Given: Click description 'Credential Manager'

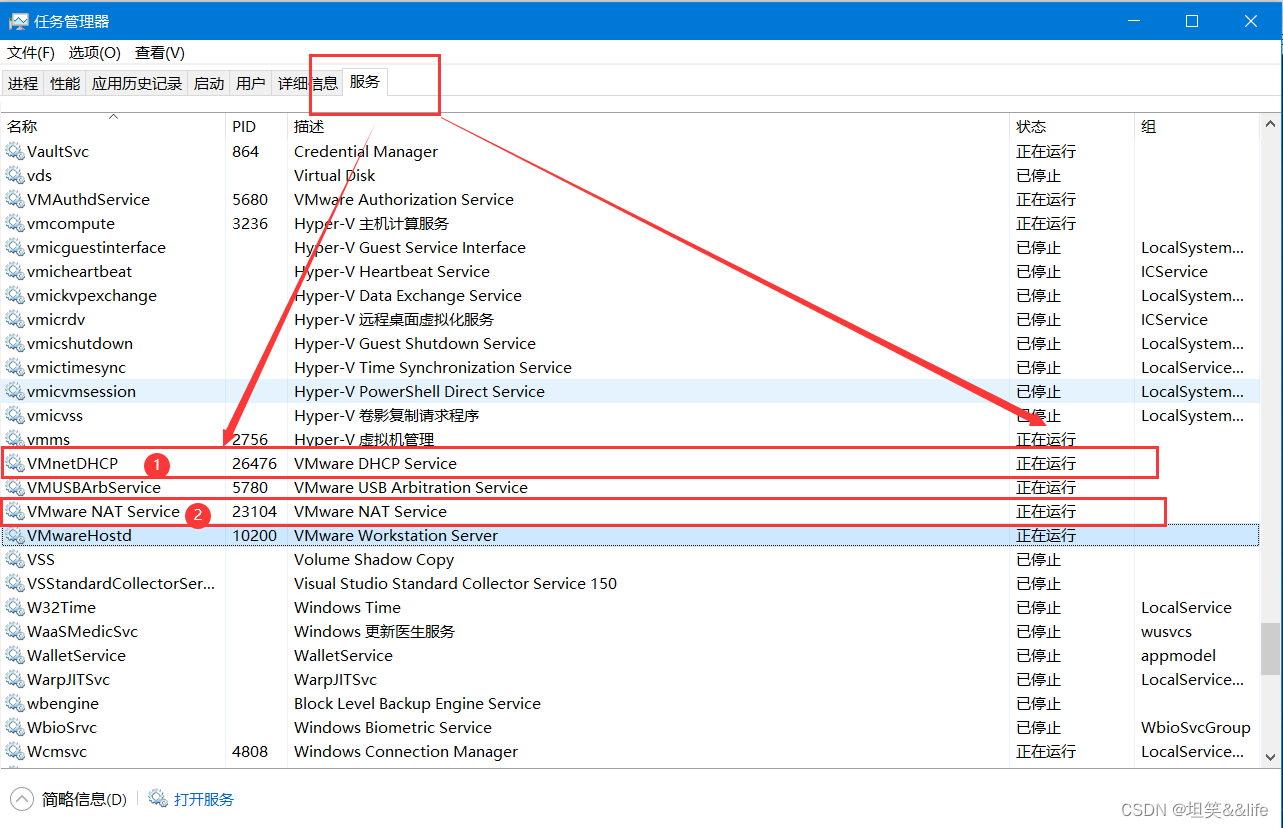Looking at the screenshot, I should click(366, 152).
